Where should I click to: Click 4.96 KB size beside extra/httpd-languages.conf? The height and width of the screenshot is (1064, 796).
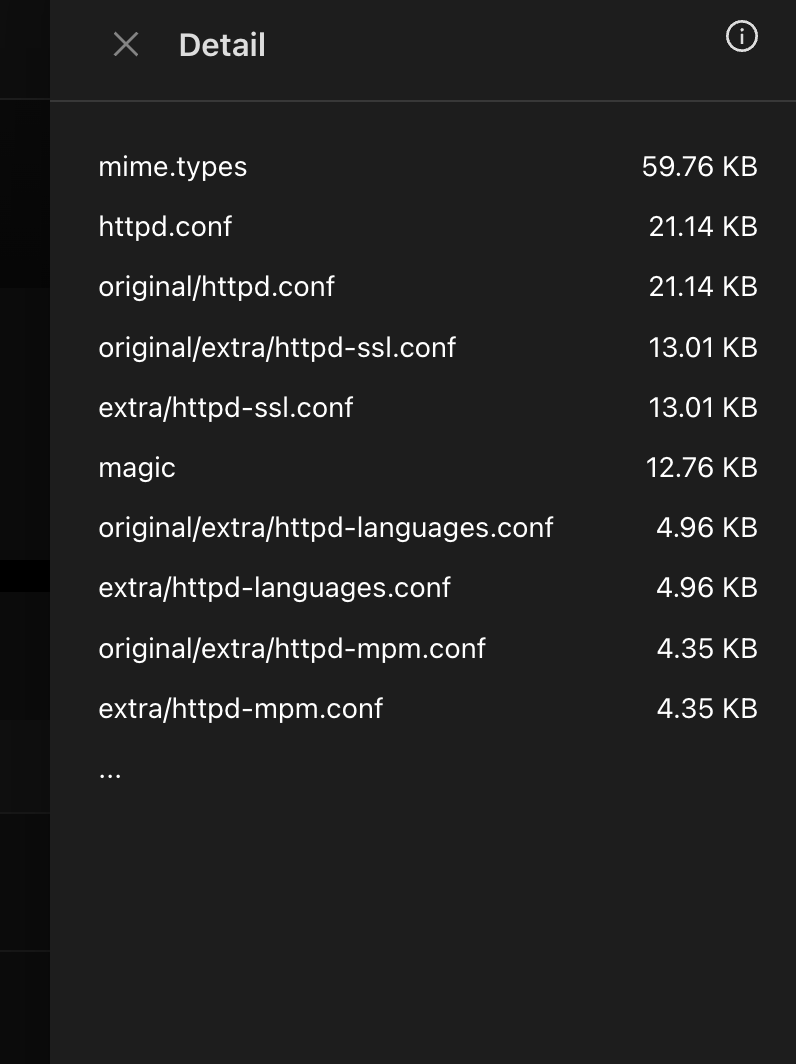click(x=707, y=588)
